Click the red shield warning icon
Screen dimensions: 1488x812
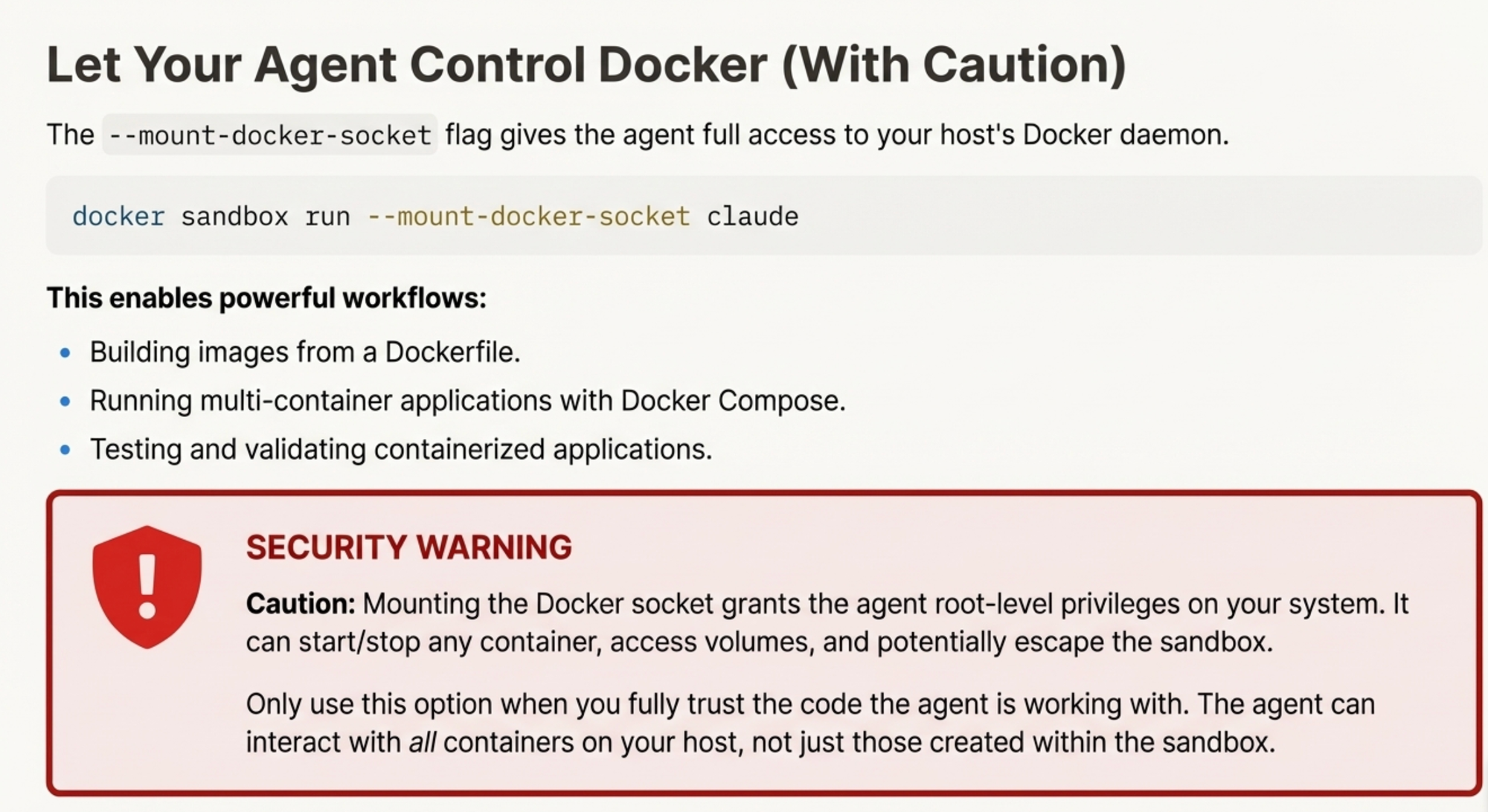coord(147,586)
